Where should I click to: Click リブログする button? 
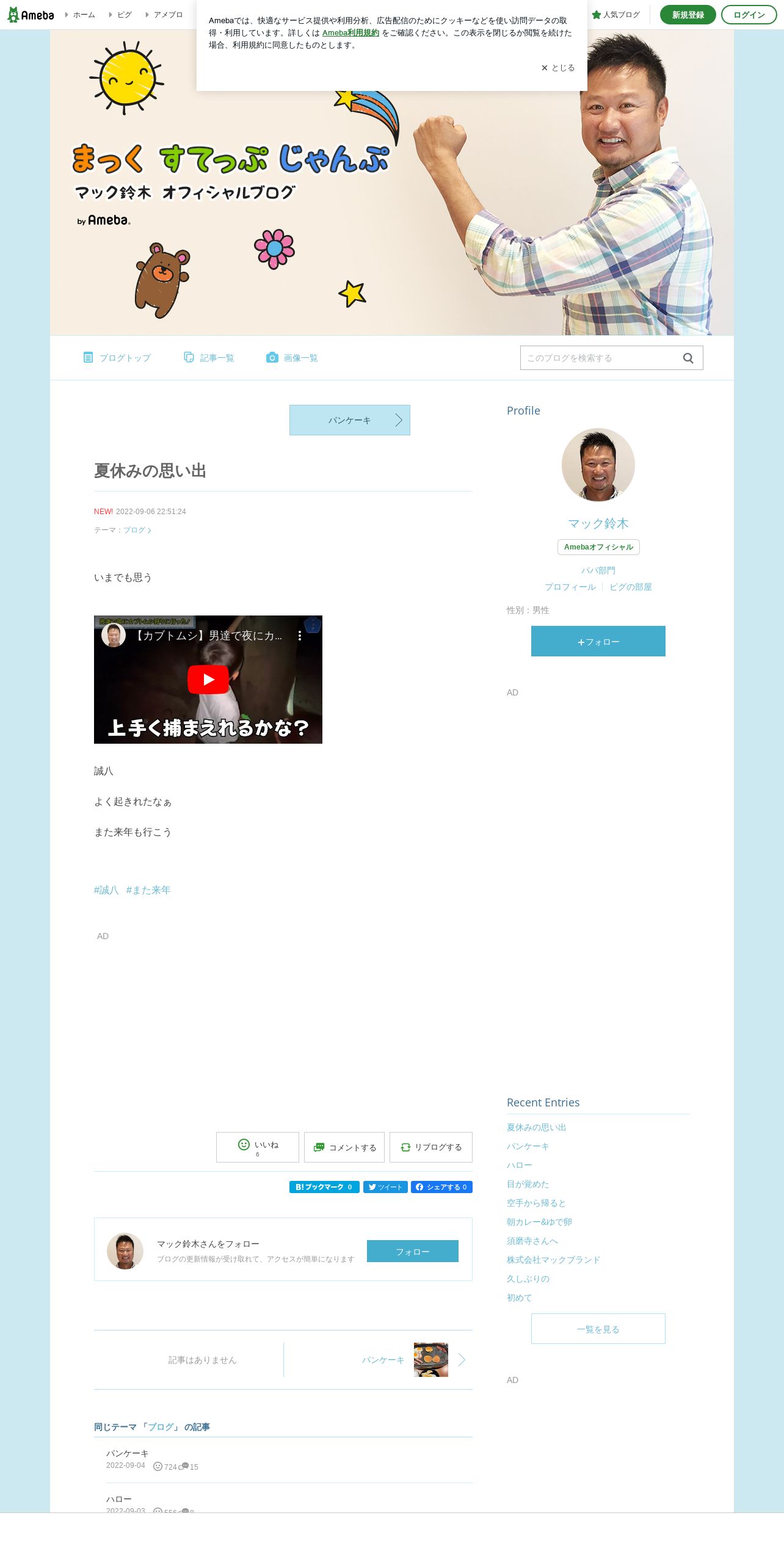pyautogui.click(x=431, y=1147)
